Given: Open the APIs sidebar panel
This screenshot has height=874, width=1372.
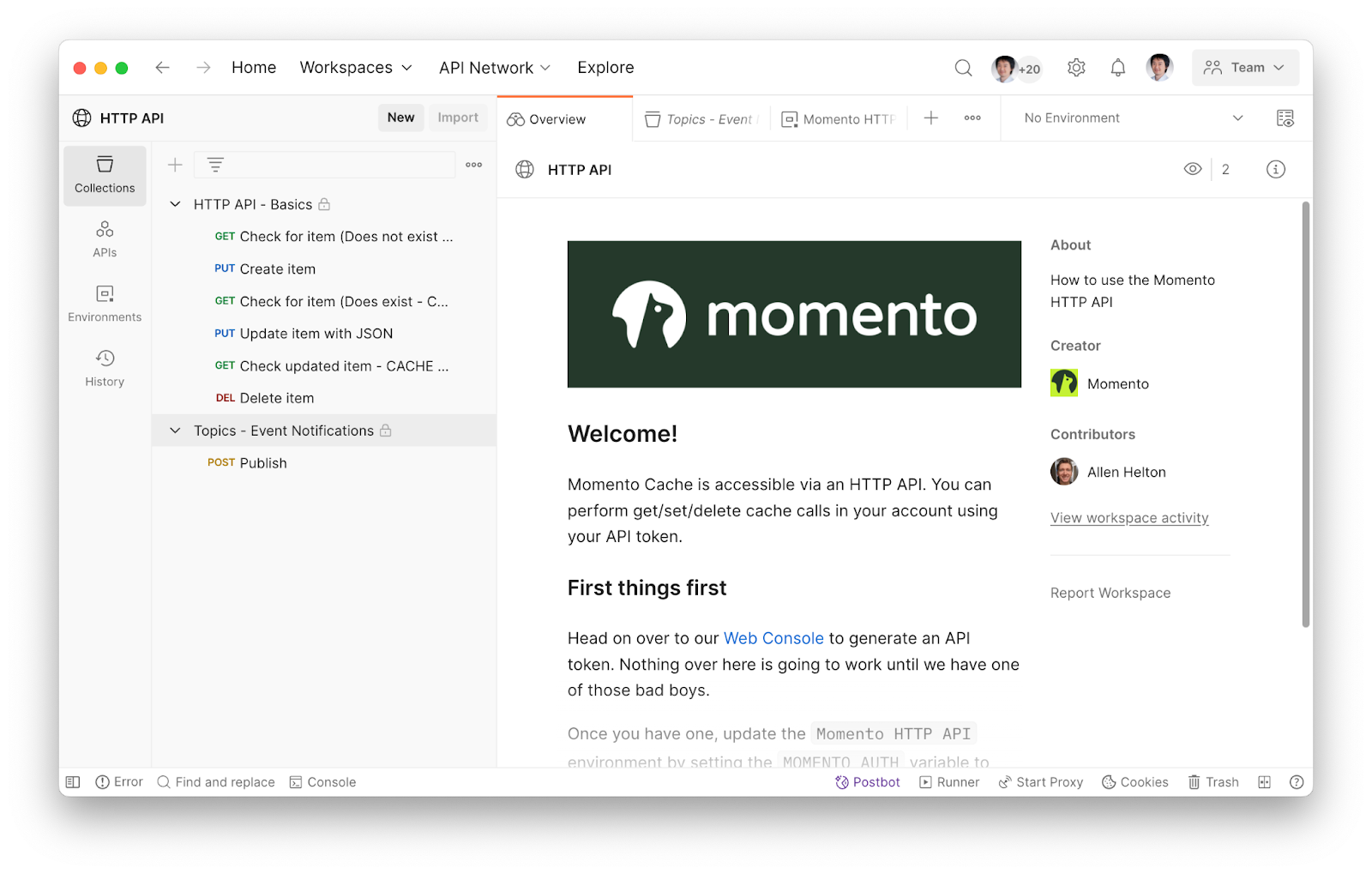Looking at the screenshot, I should click(105, 239).
